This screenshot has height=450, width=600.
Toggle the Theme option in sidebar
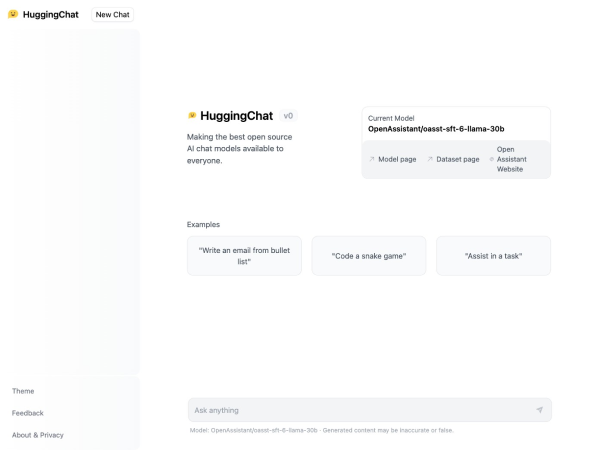pyautogui.click(x=23, y=391)
